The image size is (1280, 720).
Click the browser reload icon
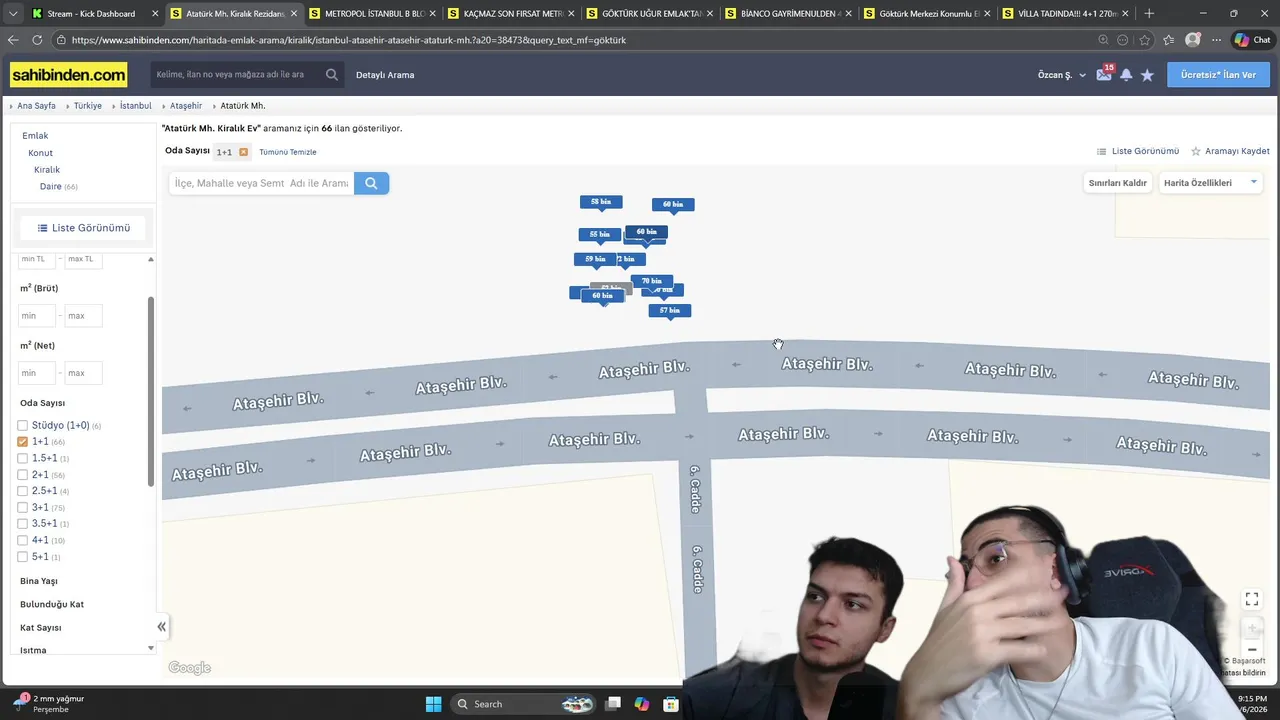click(37, 40)
